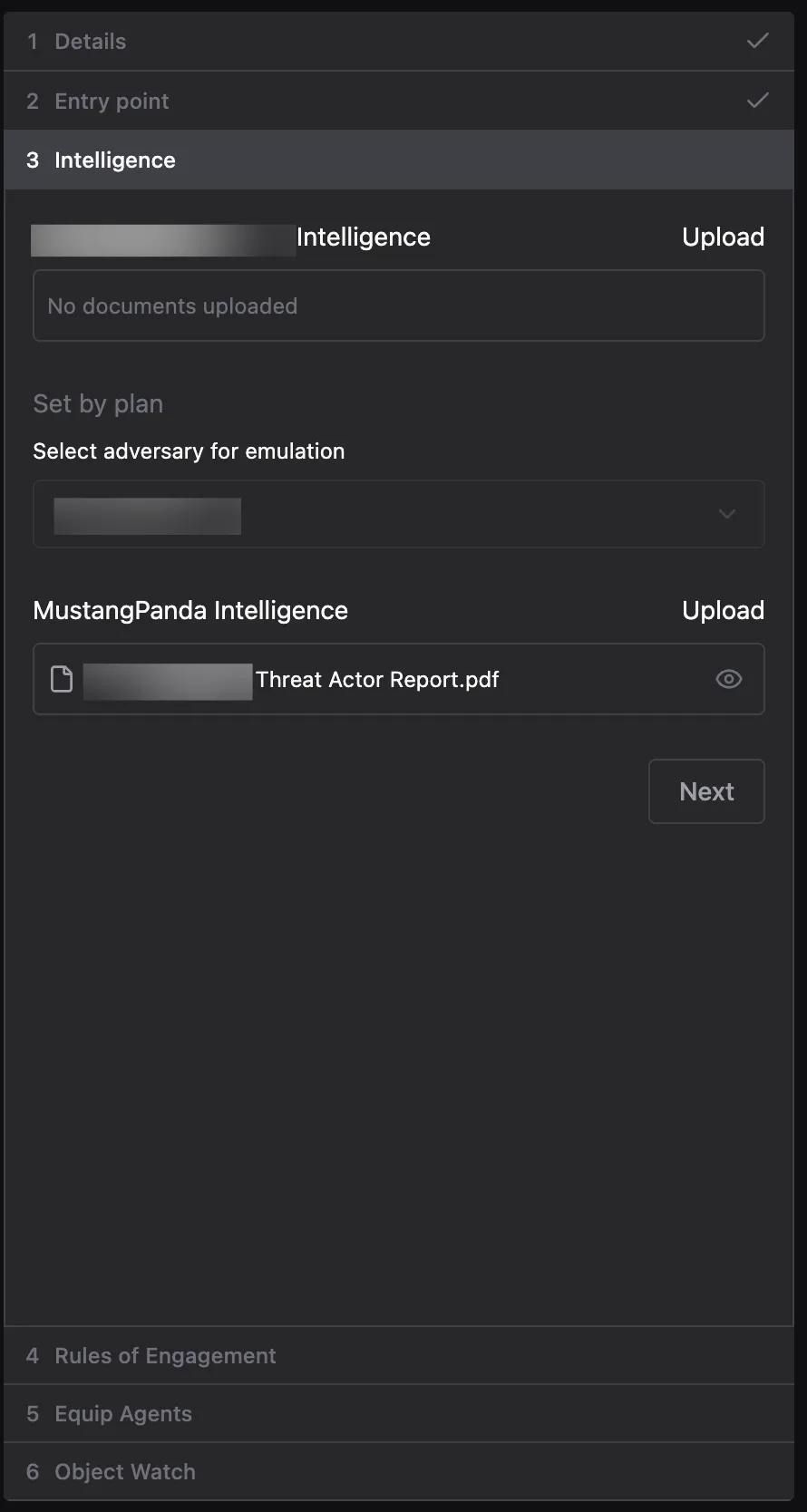Viewport: 807px width, 1512px height.
Task: Expand step 5 Equip Agents
Action: (x=399, y=1413)
